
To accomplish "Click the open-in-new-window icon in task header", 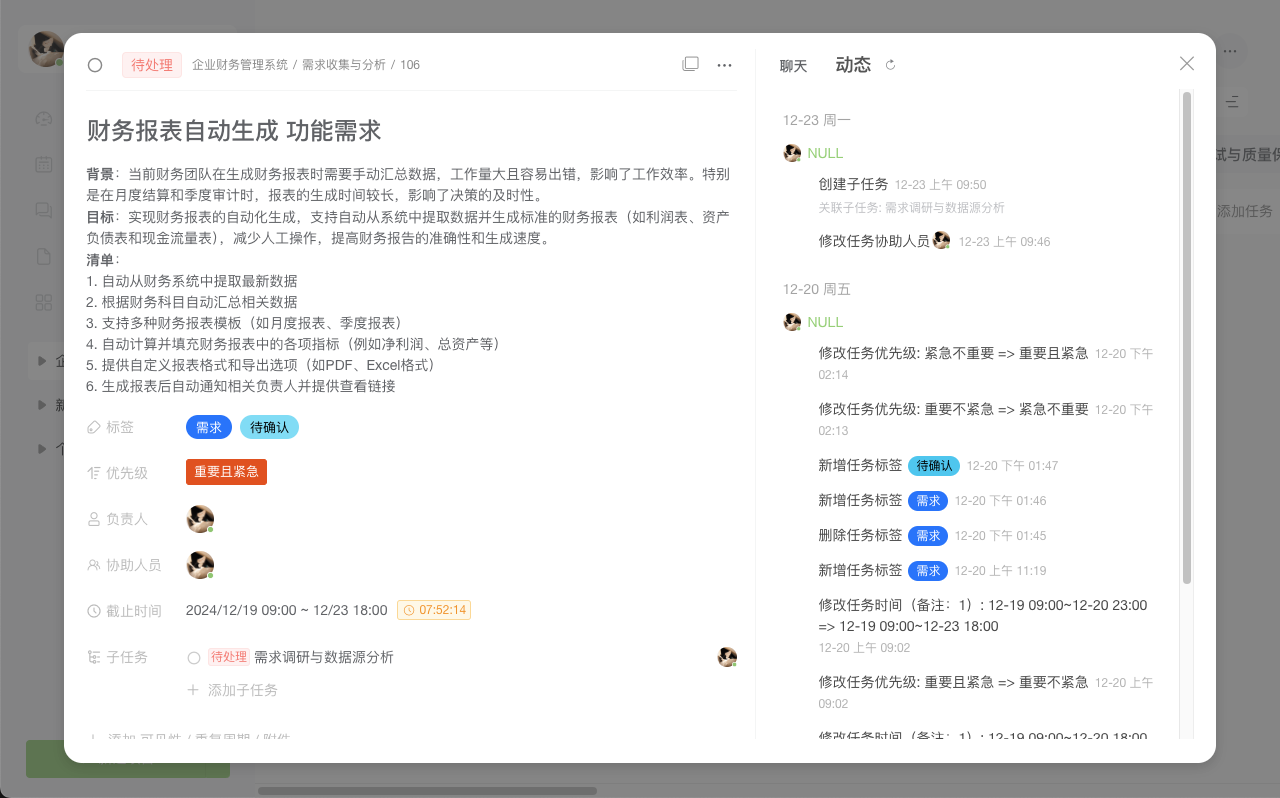I will coord(690,64).
